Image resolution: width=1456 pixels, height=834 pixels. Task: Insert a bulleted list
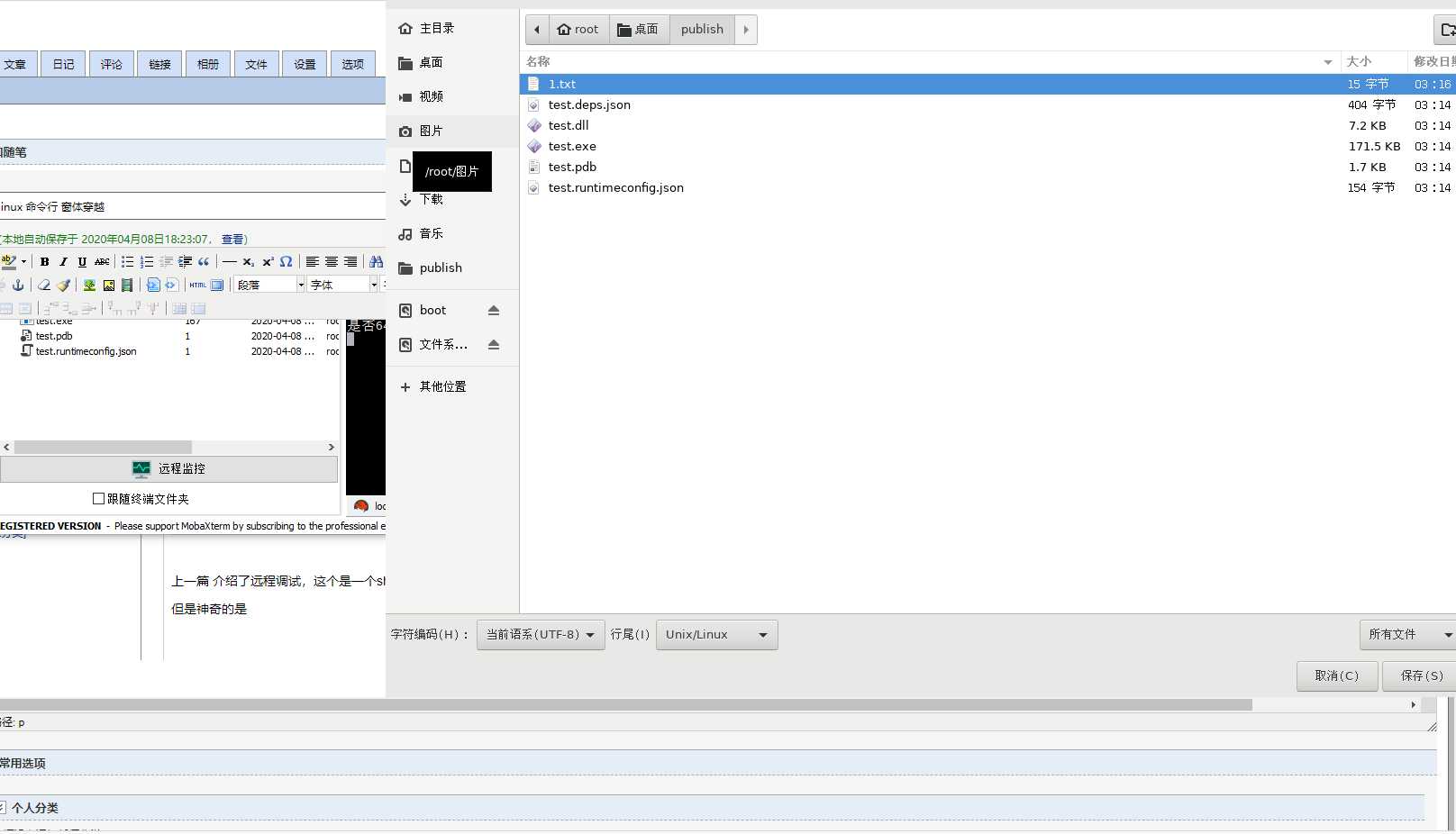[127, 262]
